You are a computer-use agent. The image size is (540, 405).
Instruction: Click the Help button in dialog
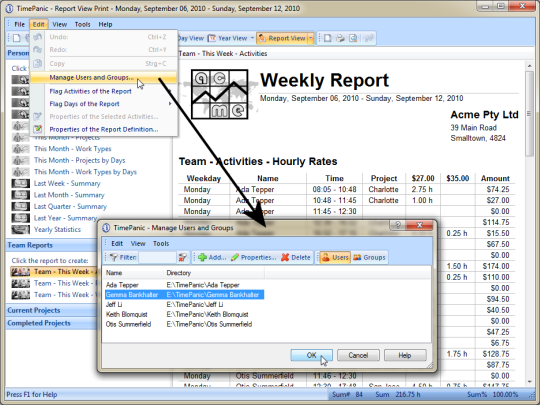click(405, 355)
